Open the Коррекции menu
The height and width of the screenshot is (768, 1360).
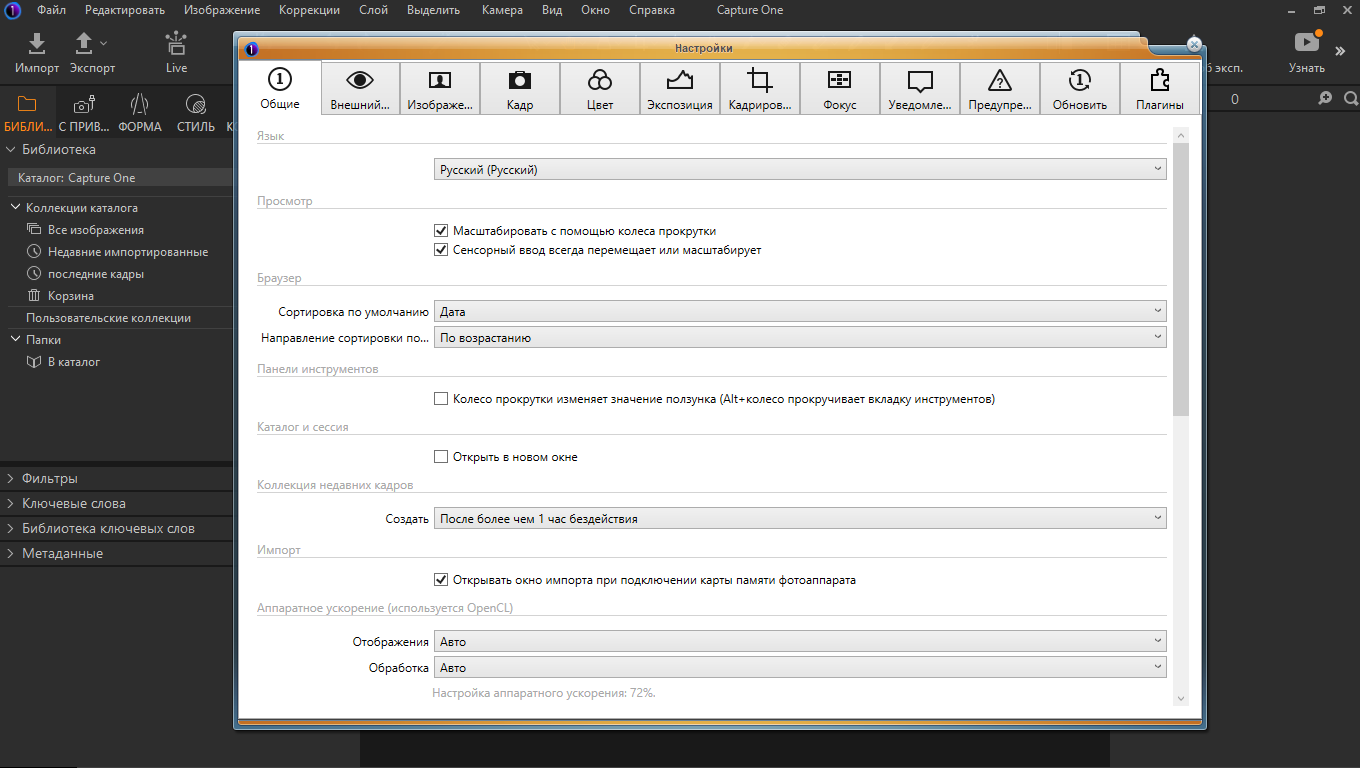pos(309,10)
